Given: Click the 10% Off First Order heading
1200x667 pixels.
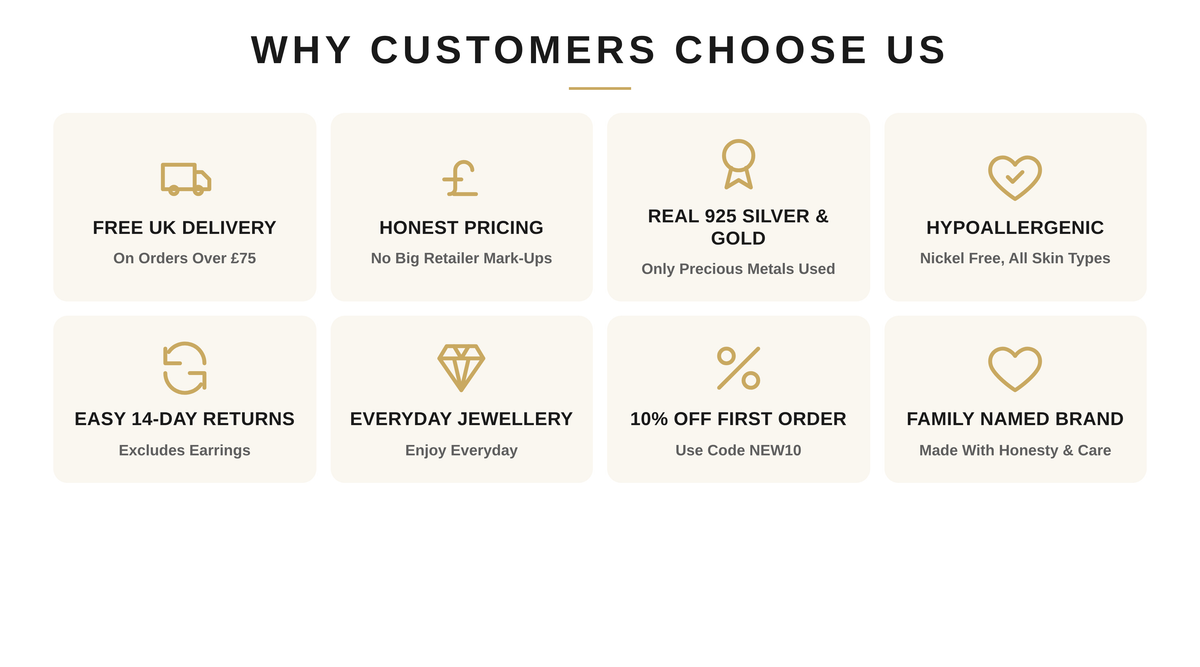Looking at the screenshot, I should [738, 419].
